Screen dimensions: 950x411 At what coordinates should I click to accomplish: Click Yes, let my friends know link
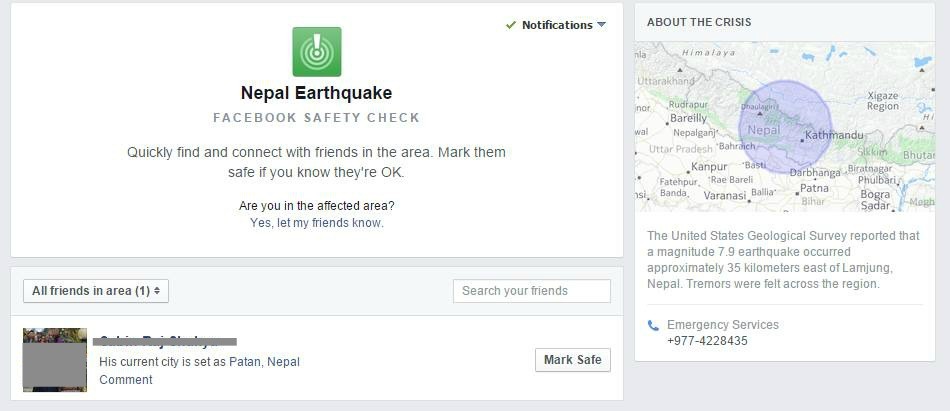pyautogui.click(x=316, y=223)
